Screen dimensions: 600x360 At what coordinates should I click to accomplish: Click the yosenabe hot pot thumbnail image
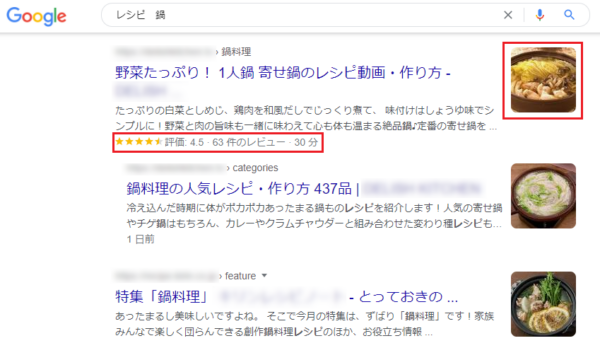point(543,80)
